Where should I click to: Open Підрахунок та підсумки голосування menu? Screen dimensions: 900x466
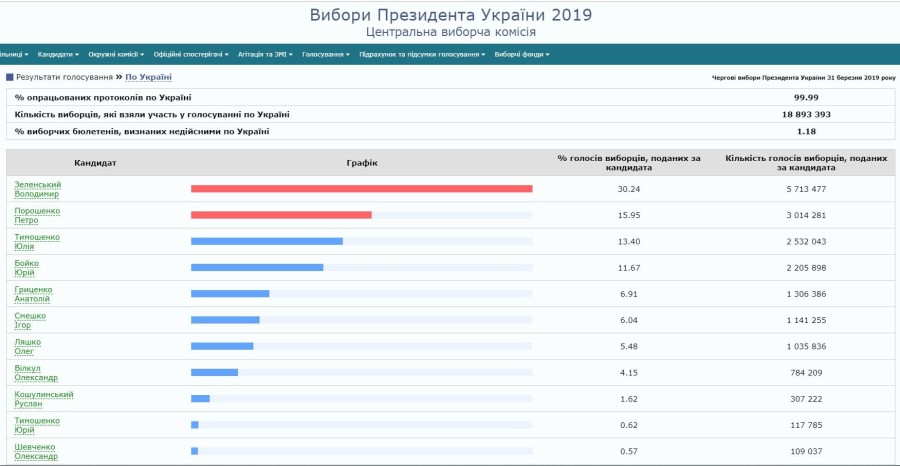(421, 54)
